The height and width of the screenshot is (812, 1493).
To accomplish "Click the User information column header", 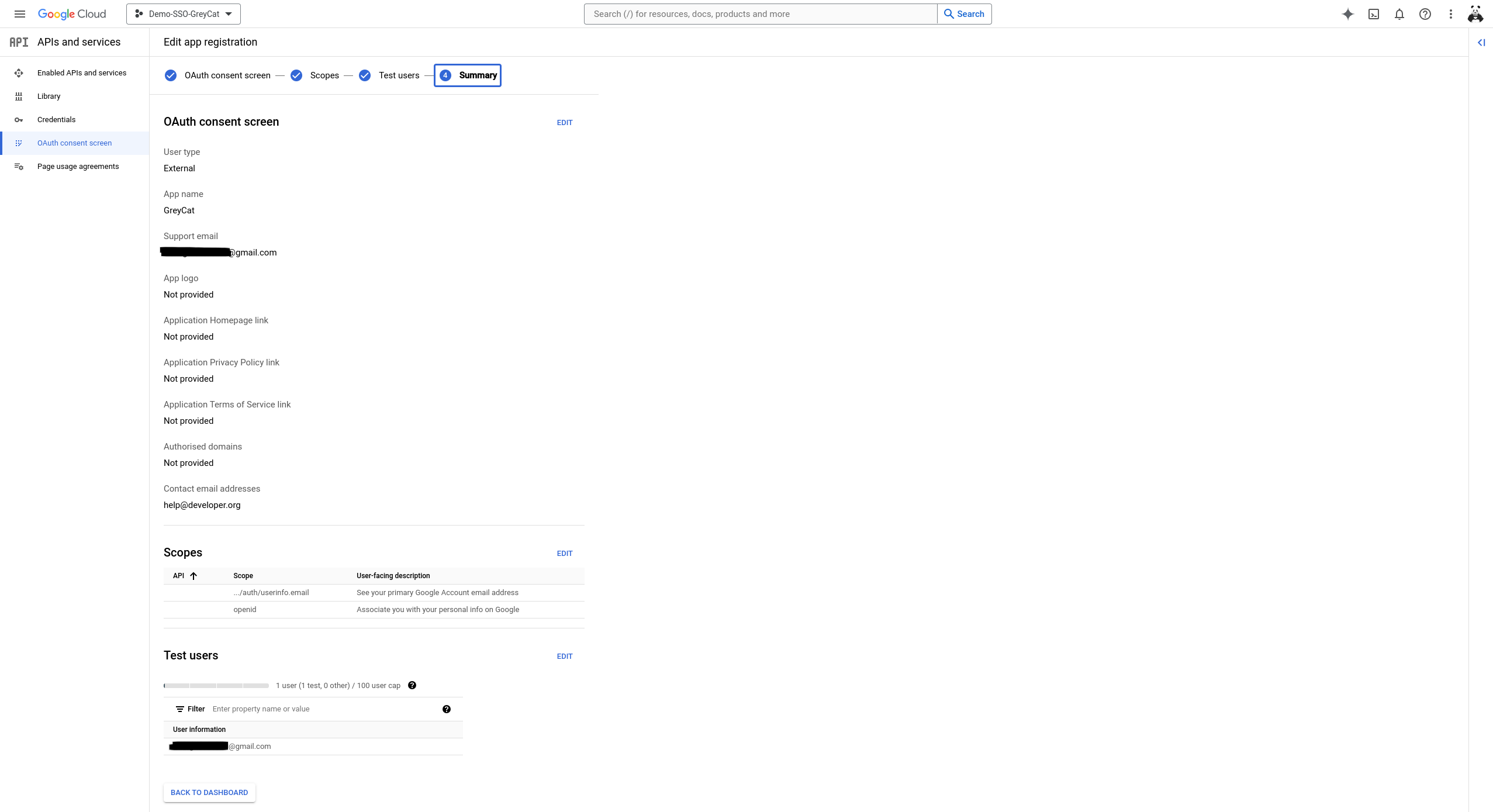I will 199,730.
